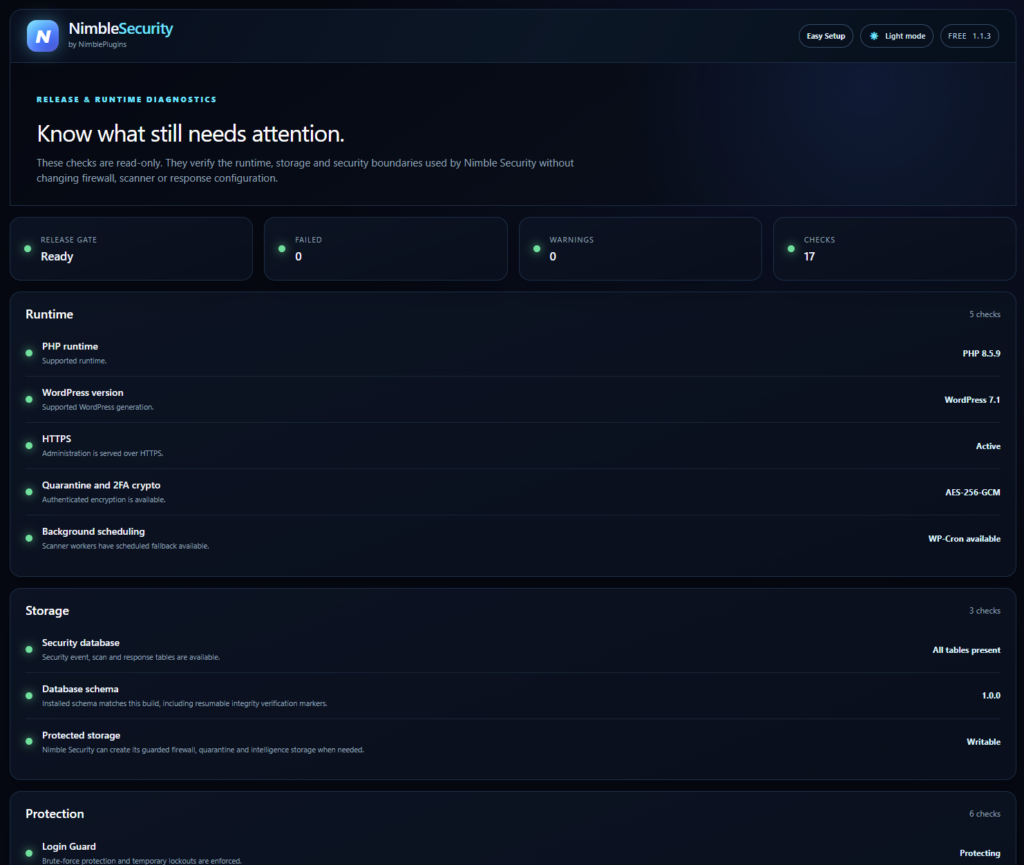Click the "Active" HTTPS status value

pyautogui.click(x=988, y=447)
